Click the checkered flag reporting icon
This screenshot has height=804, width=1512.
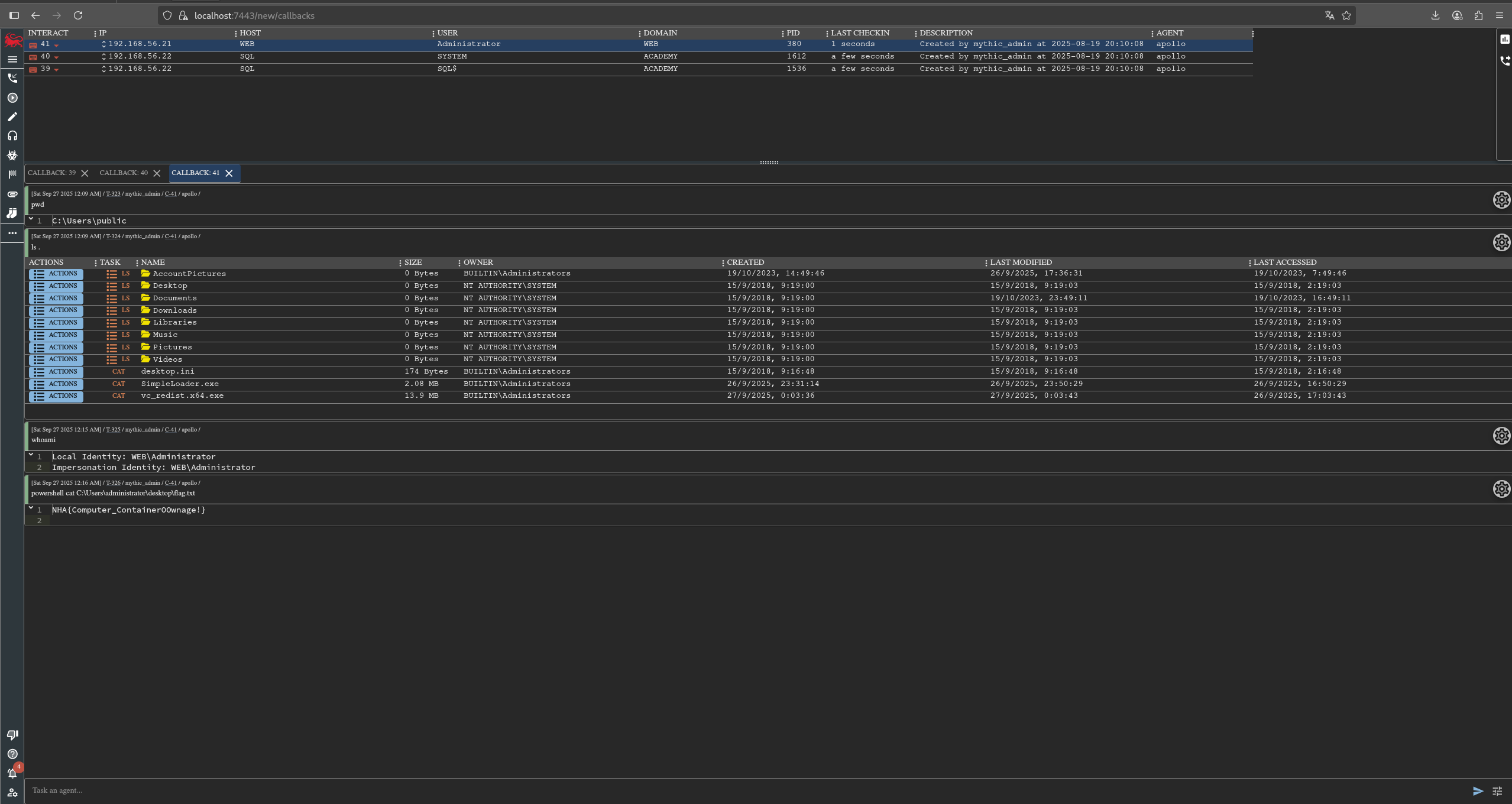(x=12, y=174)
